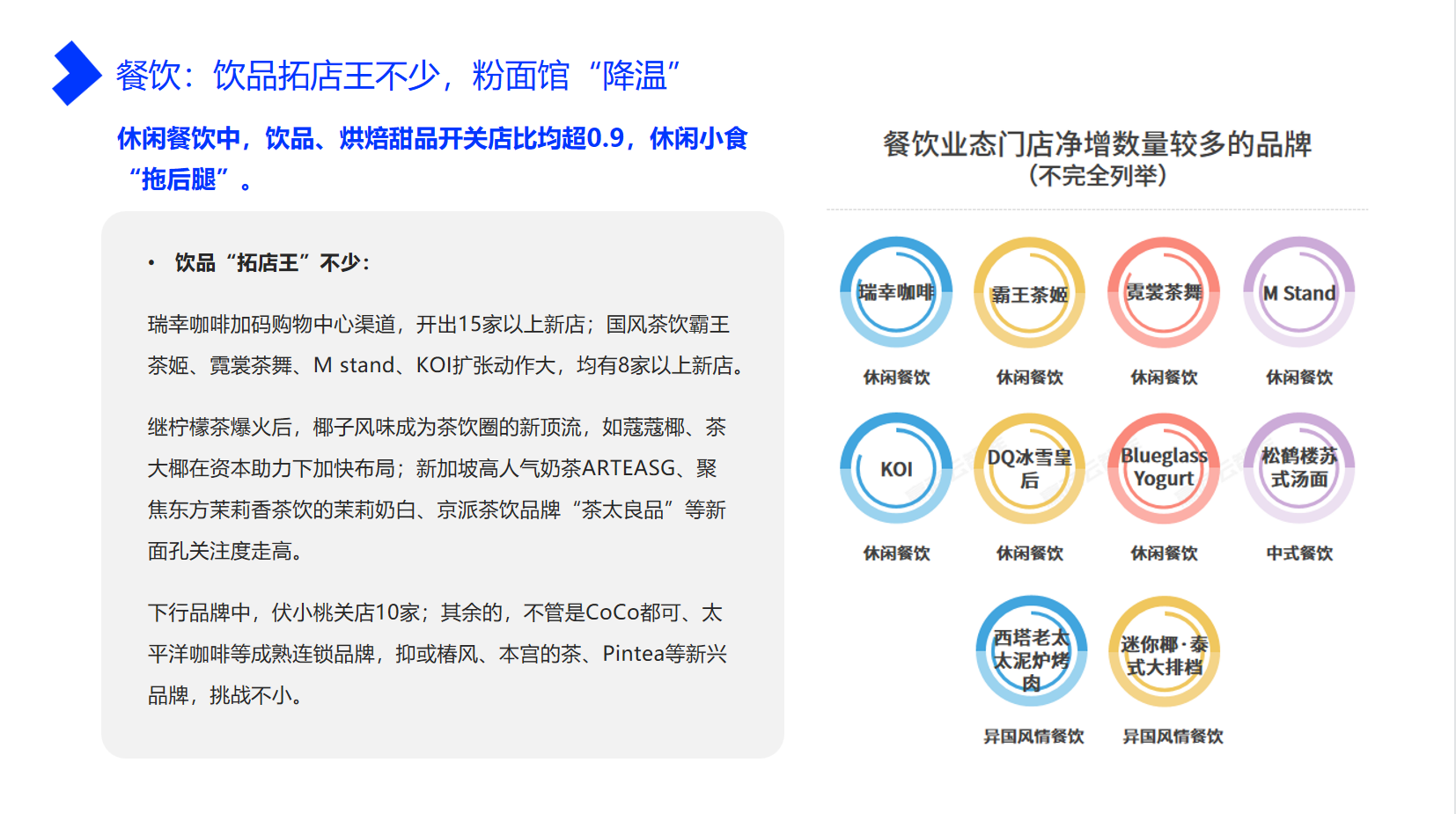Click the line starting 下行品牌中，伏小桃关店10家

click(435, 612)
